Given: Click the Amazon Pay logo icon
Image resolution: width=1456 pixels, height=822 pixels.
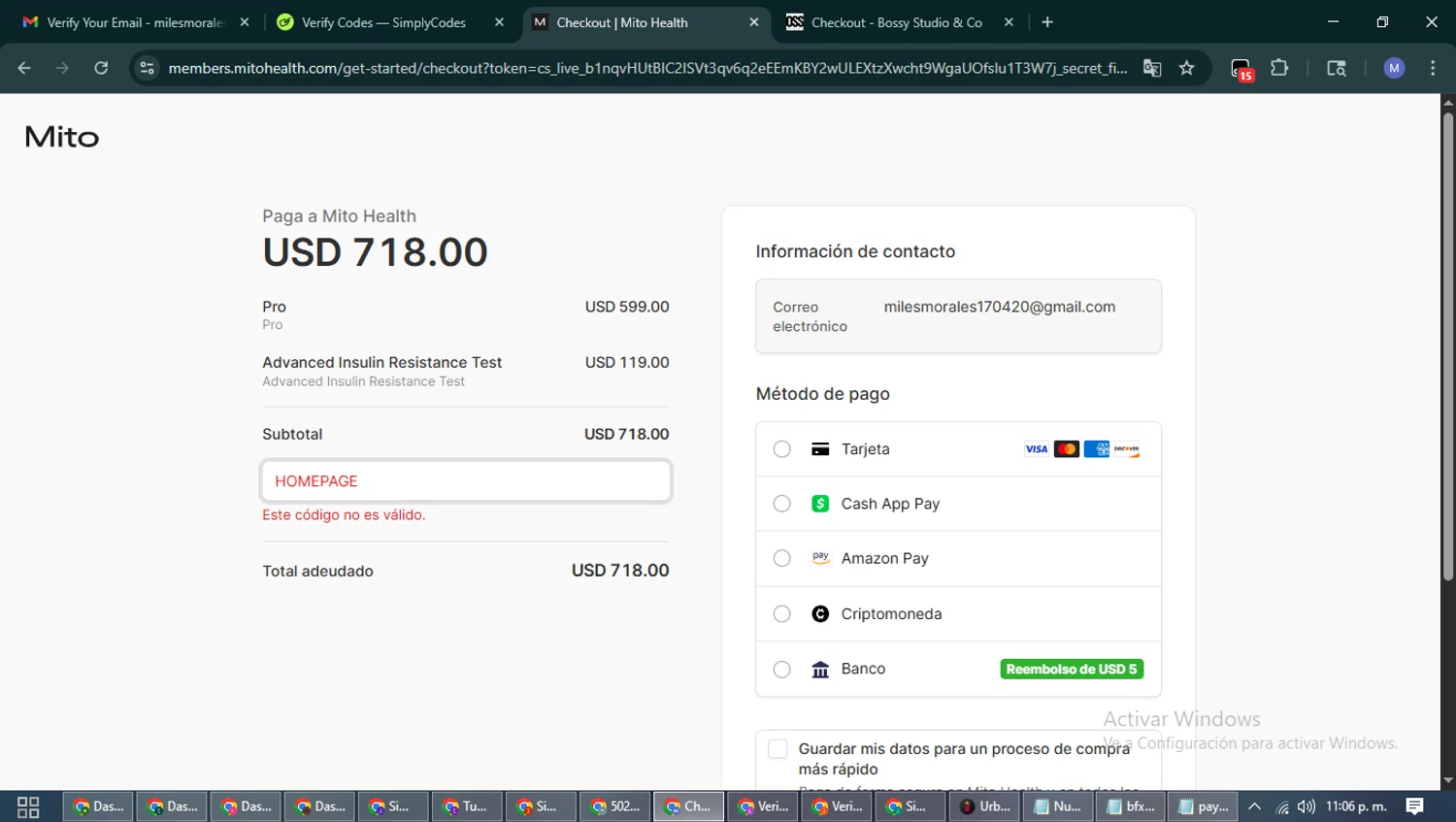Looking at the screenshot, I should pyautogui.click(x=820, y=558).
